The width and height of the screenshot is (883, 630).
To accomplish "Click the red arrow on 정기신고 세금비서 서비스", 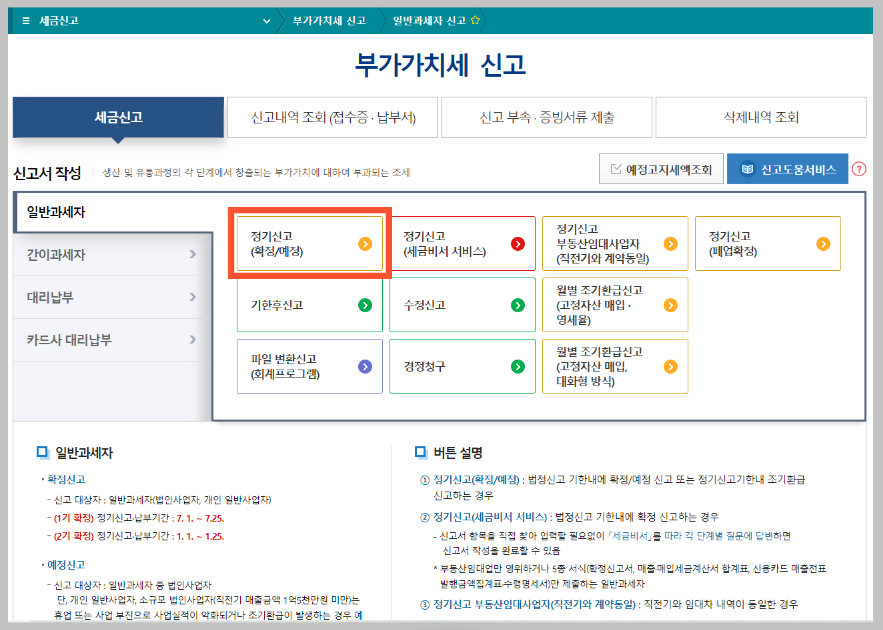I will [x=518, y=243].
